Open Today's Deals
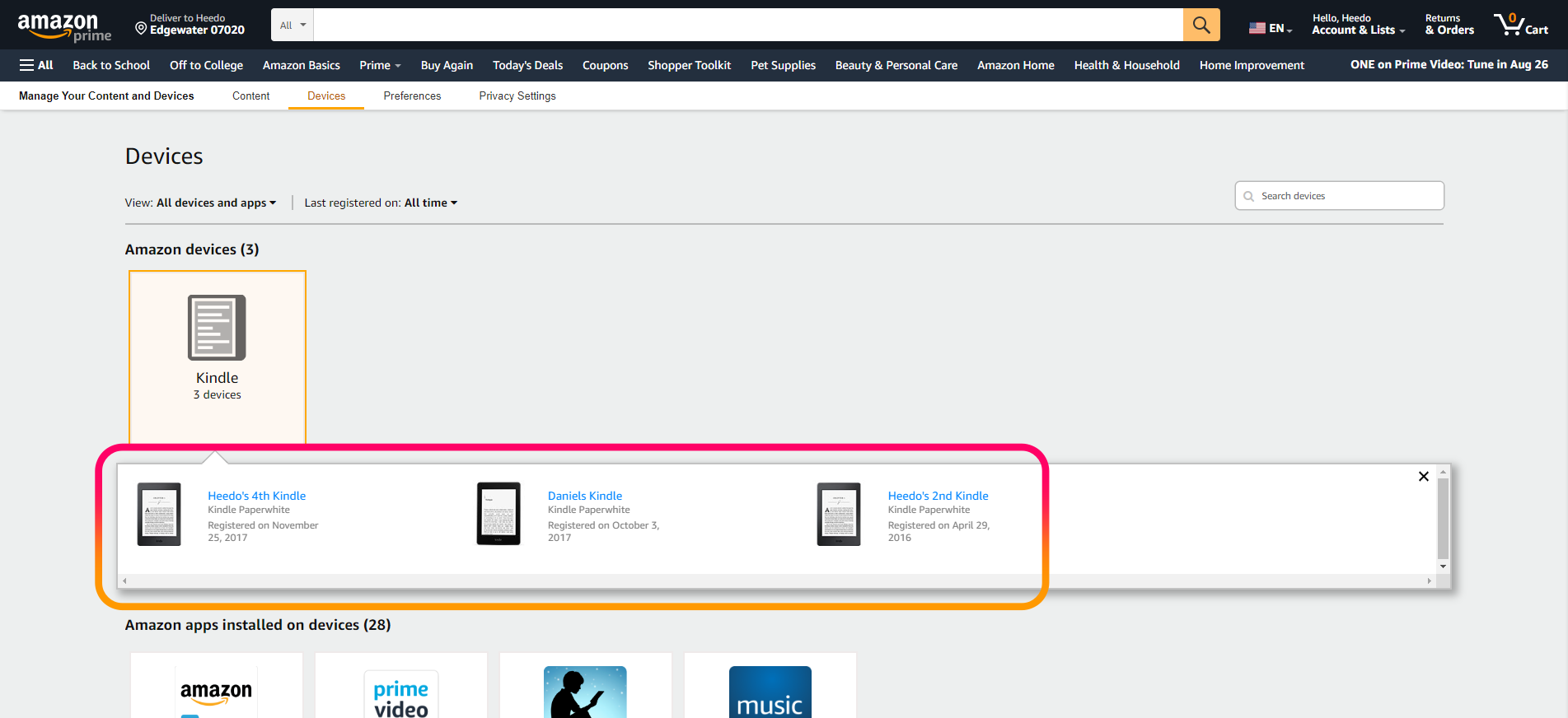Screen dimensions: 1568x718 point(527,65)
